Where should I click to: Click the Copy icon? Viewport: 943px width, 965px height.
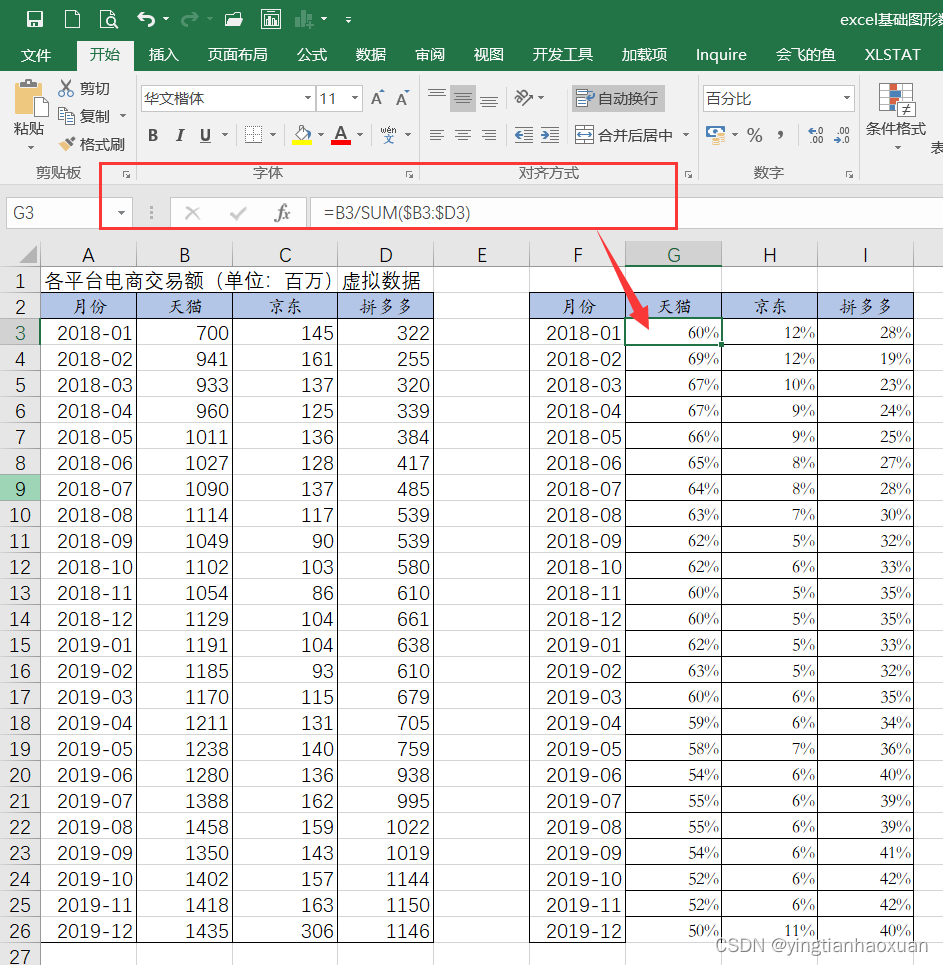66,116
